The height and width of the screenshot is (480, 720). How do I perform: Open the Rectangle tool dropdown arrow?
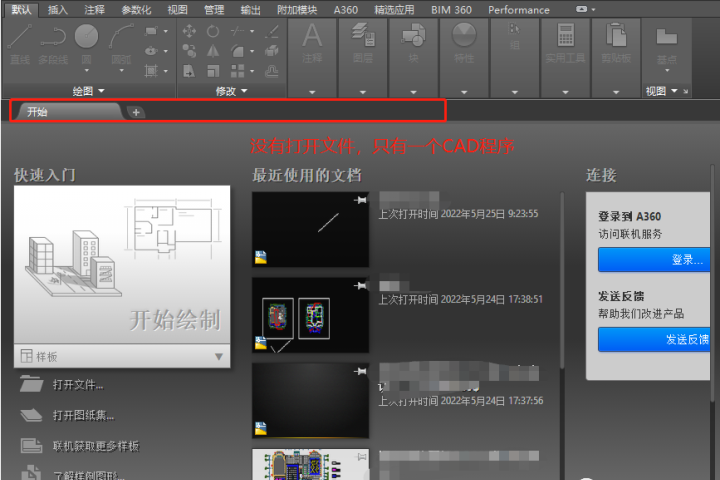166,31
